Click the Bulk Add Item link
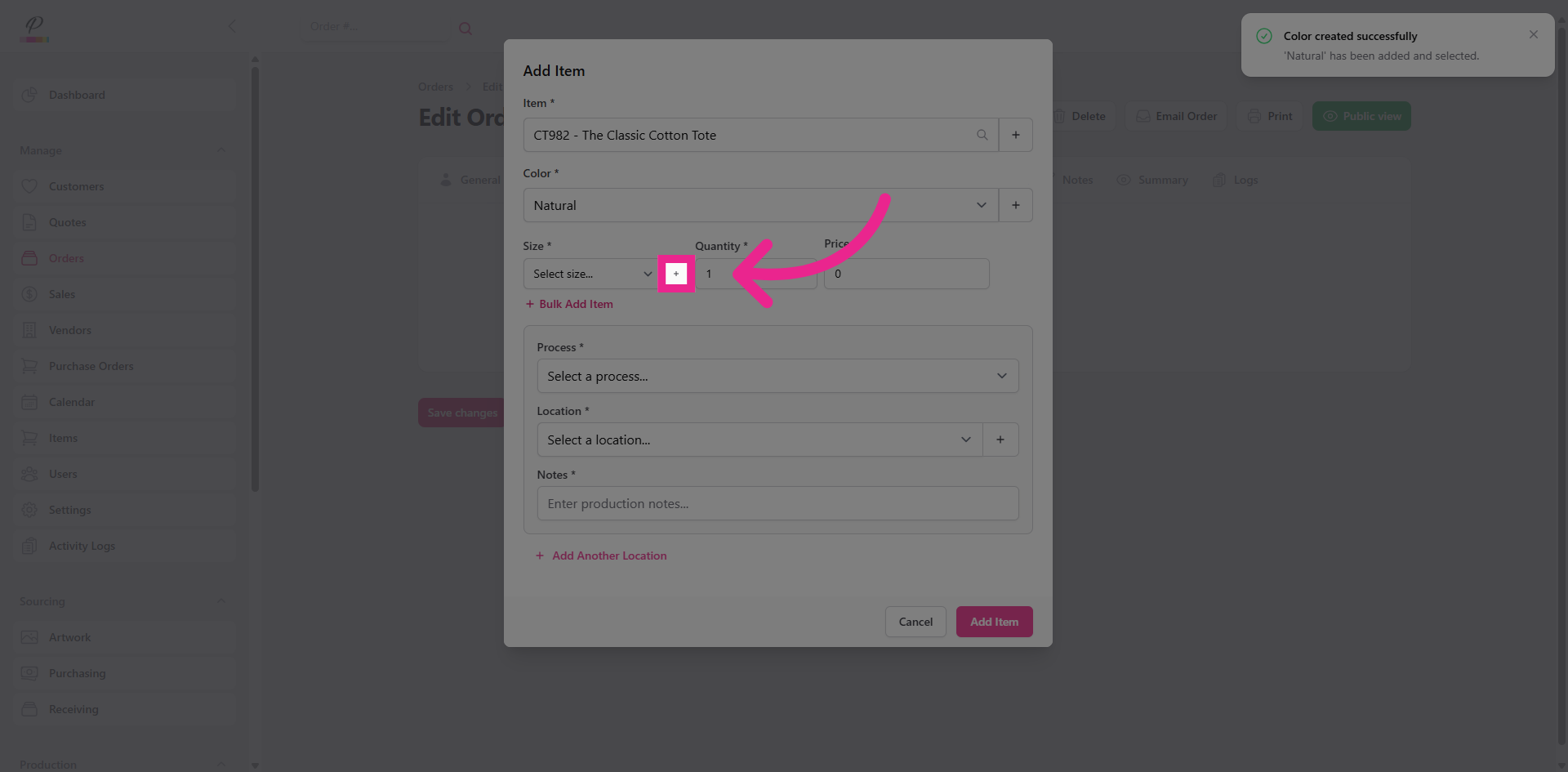The width and height of the screenshot is (1568, 772). click(577, 304)
